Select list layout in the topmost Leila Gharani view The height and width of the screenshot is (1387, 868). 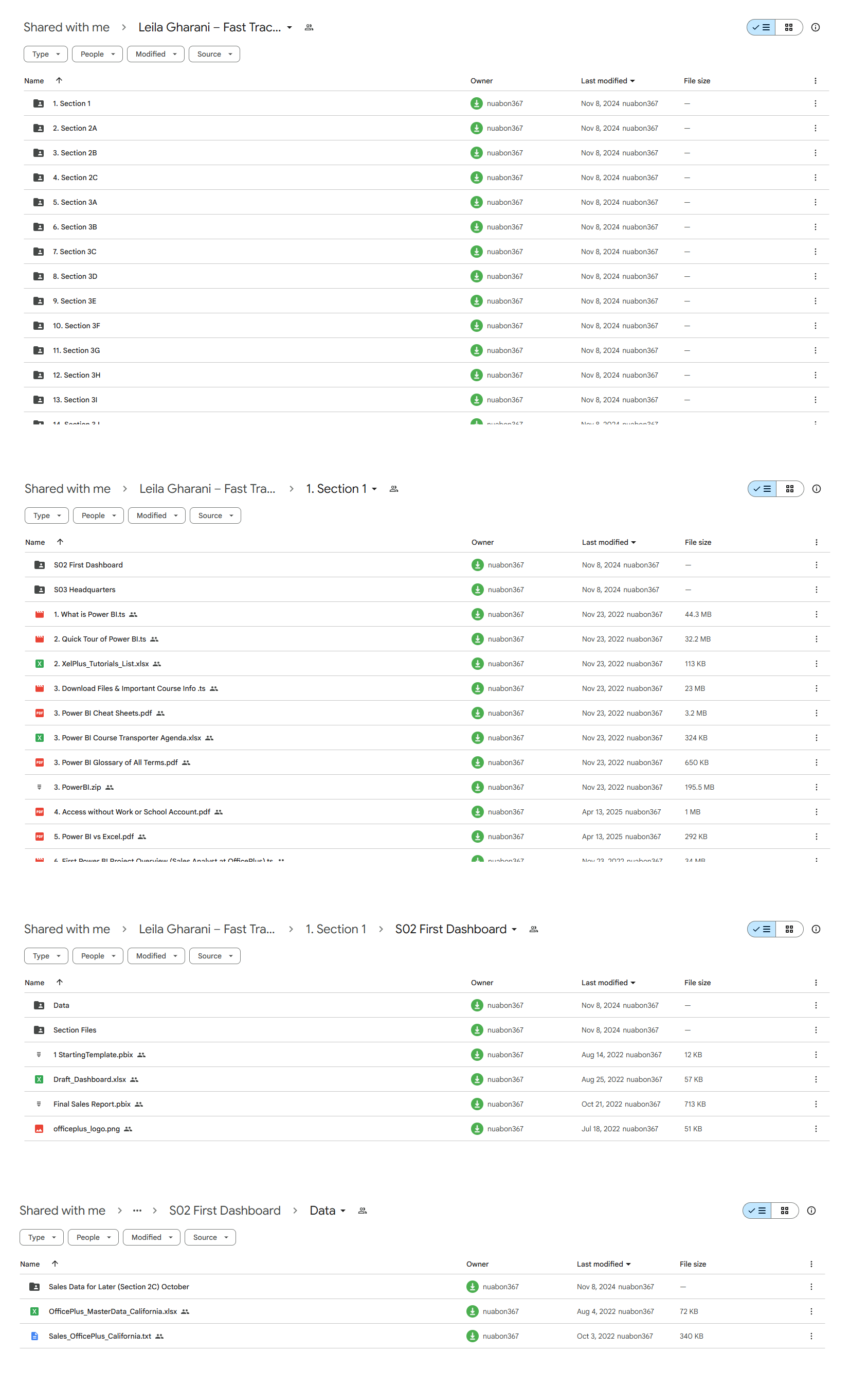(761, 27)
